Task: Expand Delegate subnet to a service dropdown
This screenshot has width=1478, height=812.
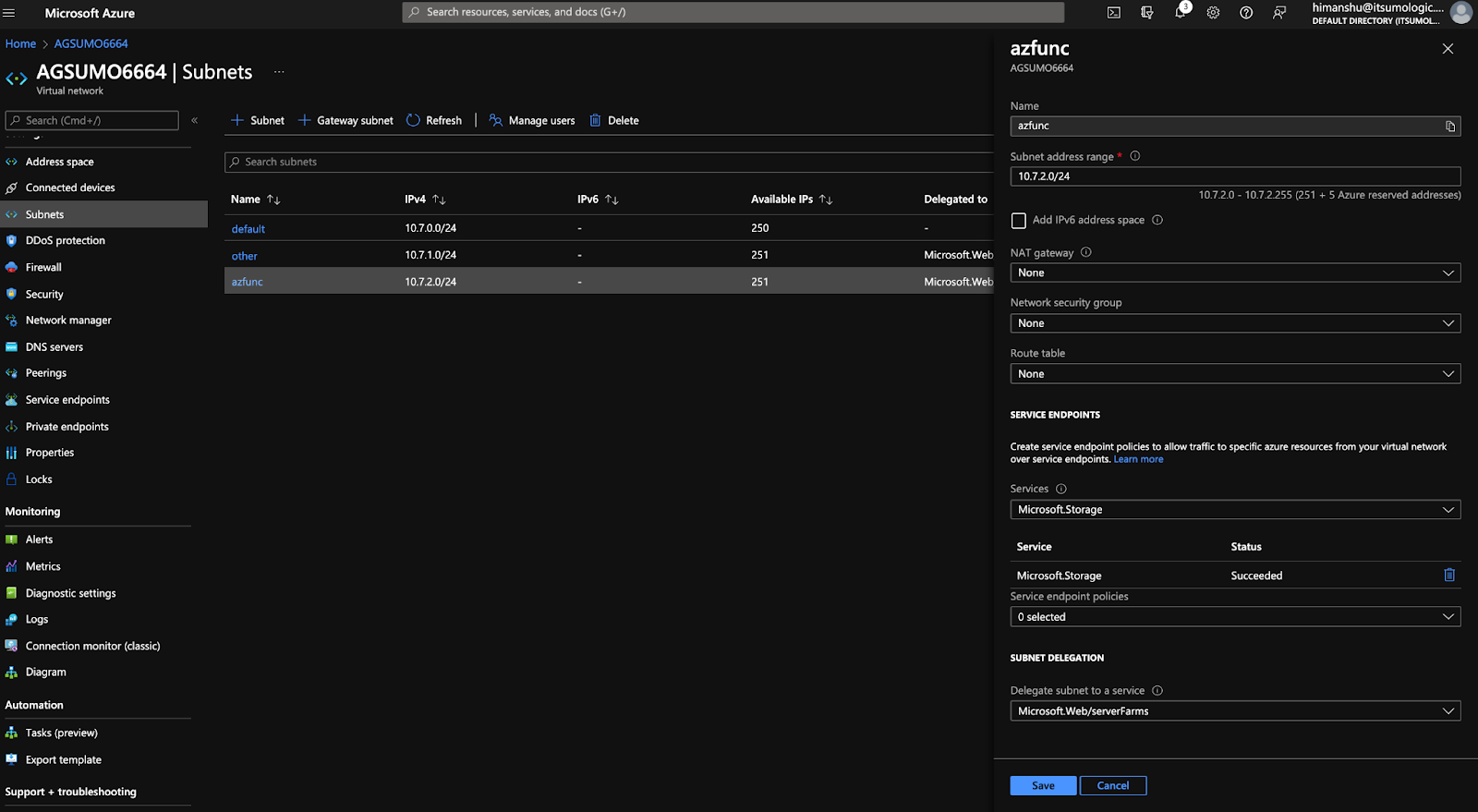Action: click(1235, 711)
